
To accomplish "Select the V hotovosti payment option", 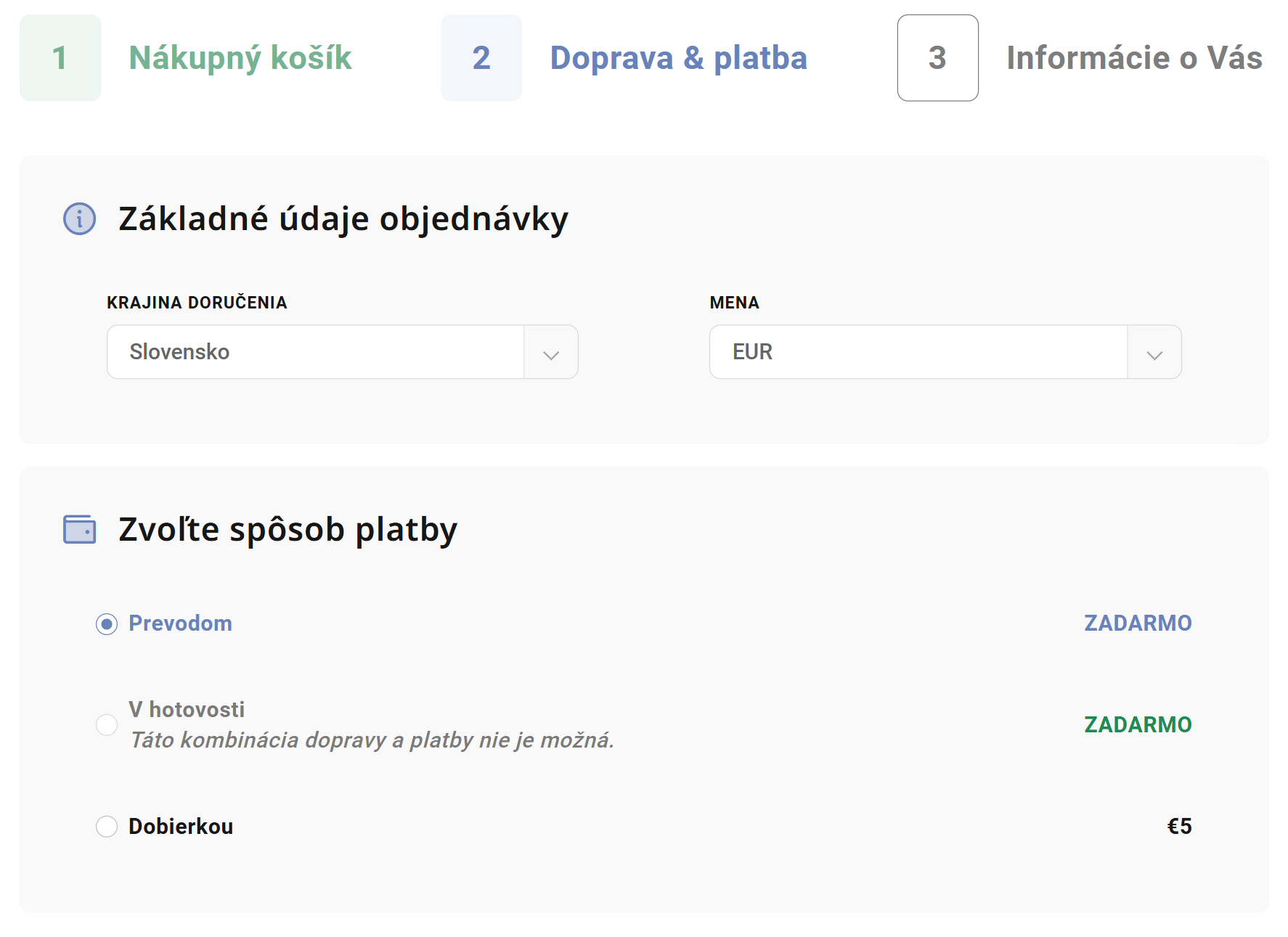I will click(107, 724).
